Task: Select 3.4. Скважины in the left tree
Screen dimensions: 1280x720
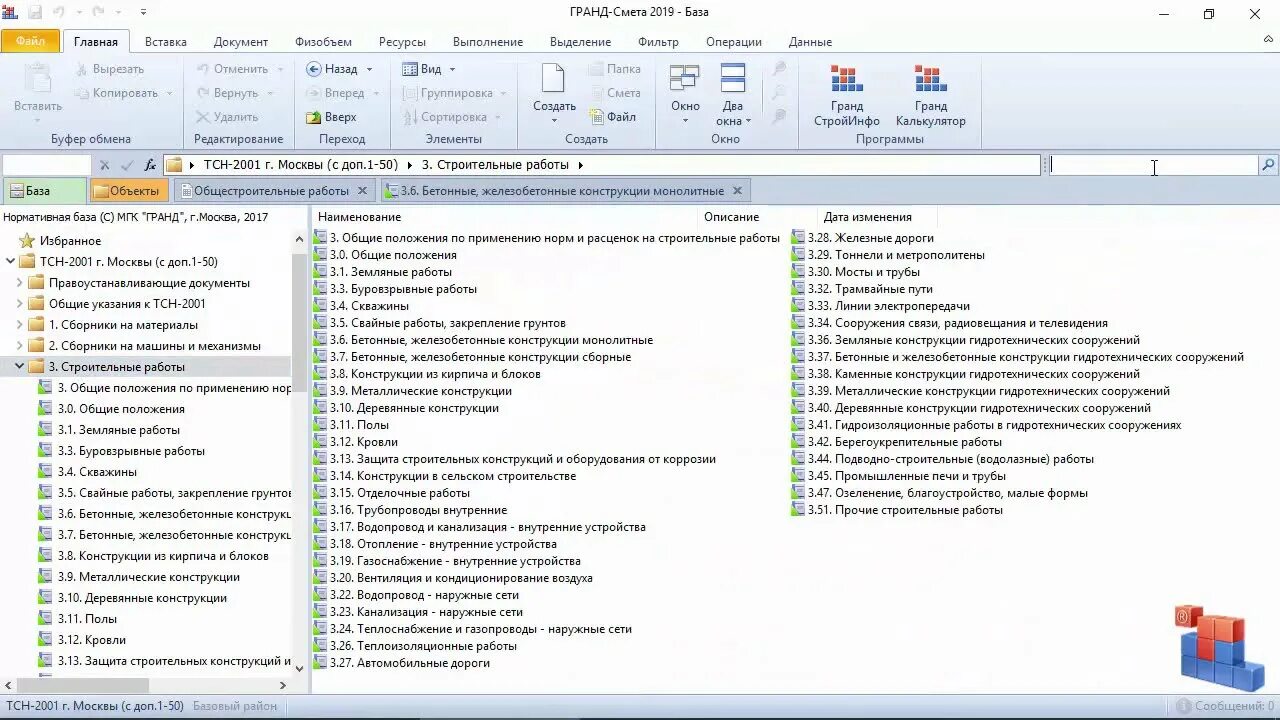Action: tap(87, 472)
